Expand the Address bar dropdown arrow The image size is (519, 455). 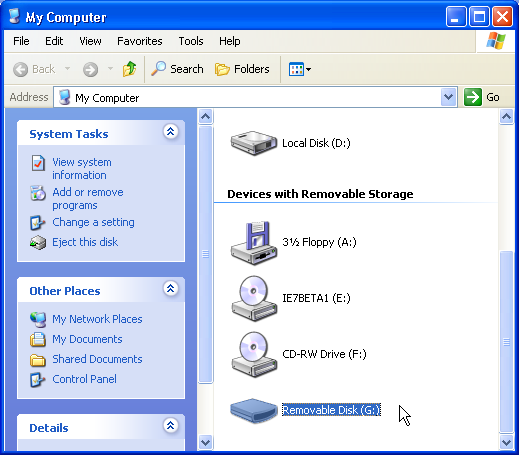coord(448,97)
